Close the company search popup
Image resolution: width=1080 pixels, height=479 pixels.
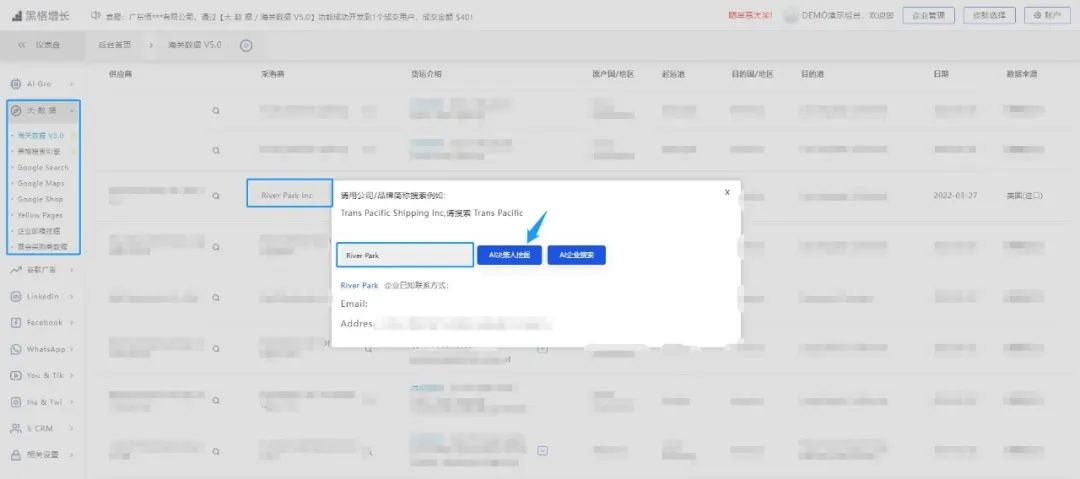point(727,192)
